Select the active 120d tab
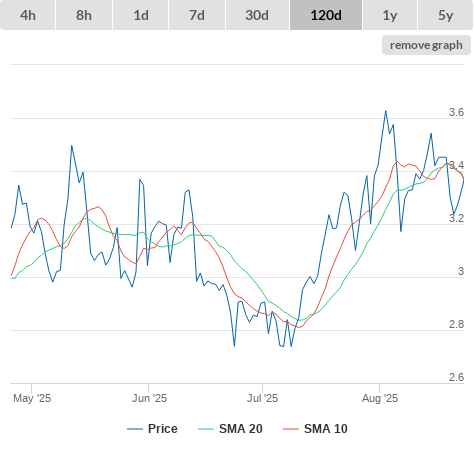Screen dimensions: 474x455 pos(326,15)
